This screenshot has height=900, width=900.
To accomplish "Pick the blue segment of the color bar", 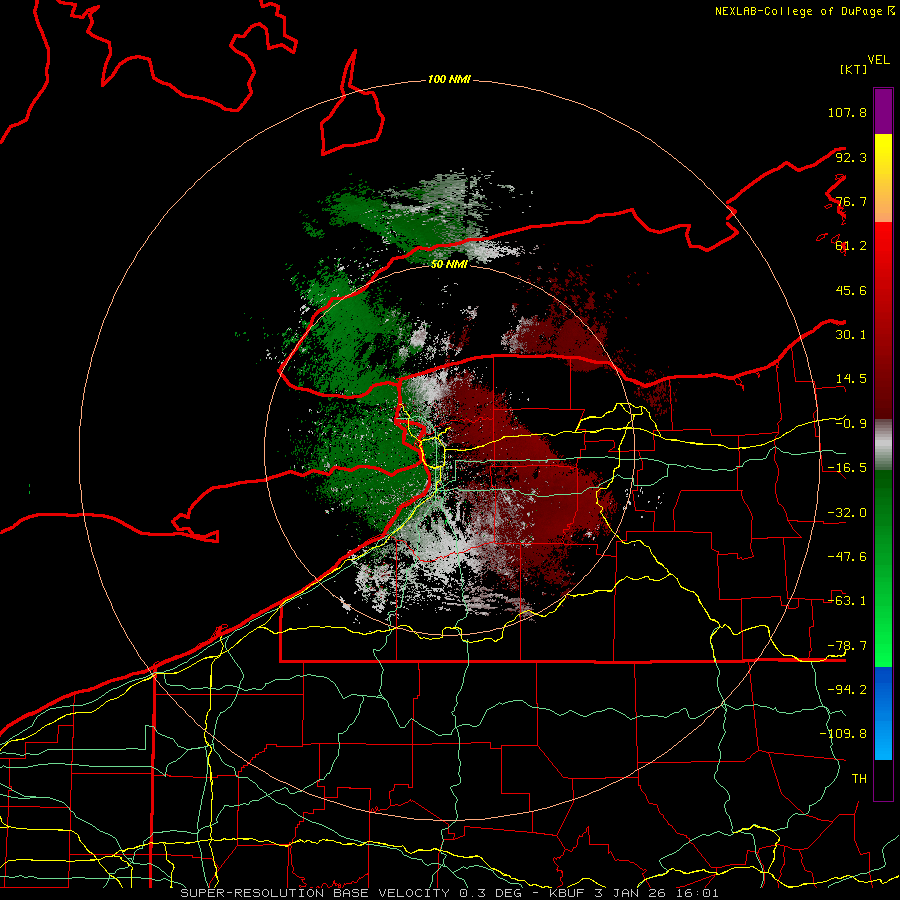I will point(883,713).
